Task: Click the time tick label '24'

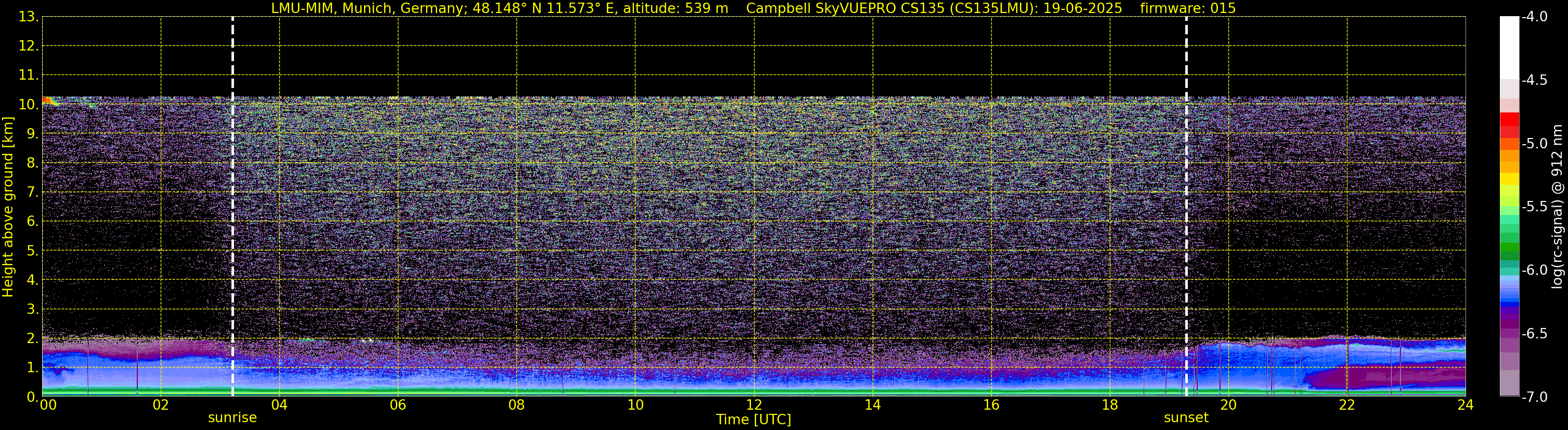Action: [x=1465, y=405]
